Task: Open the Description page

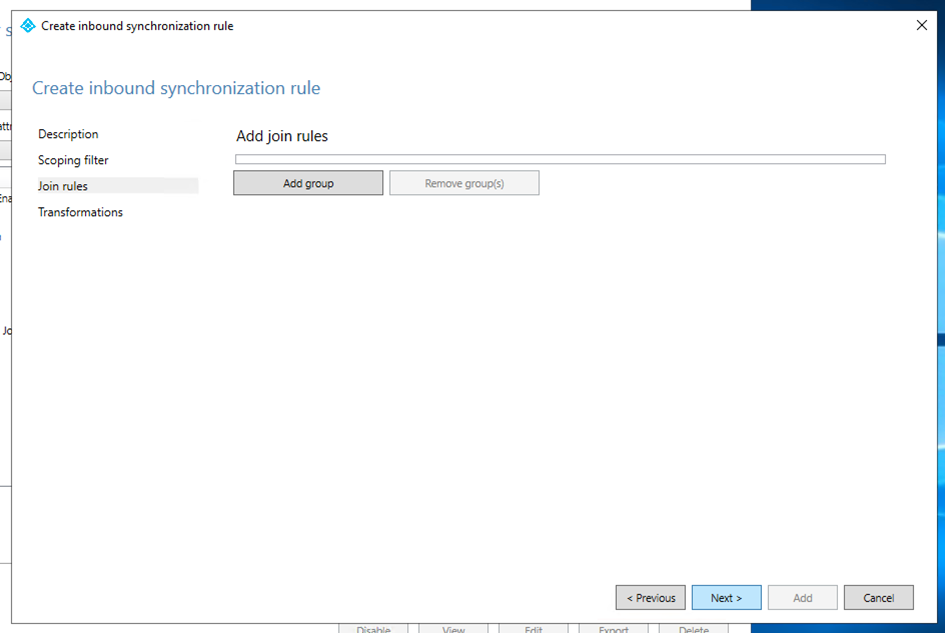Action: click(x=68, y=134)
